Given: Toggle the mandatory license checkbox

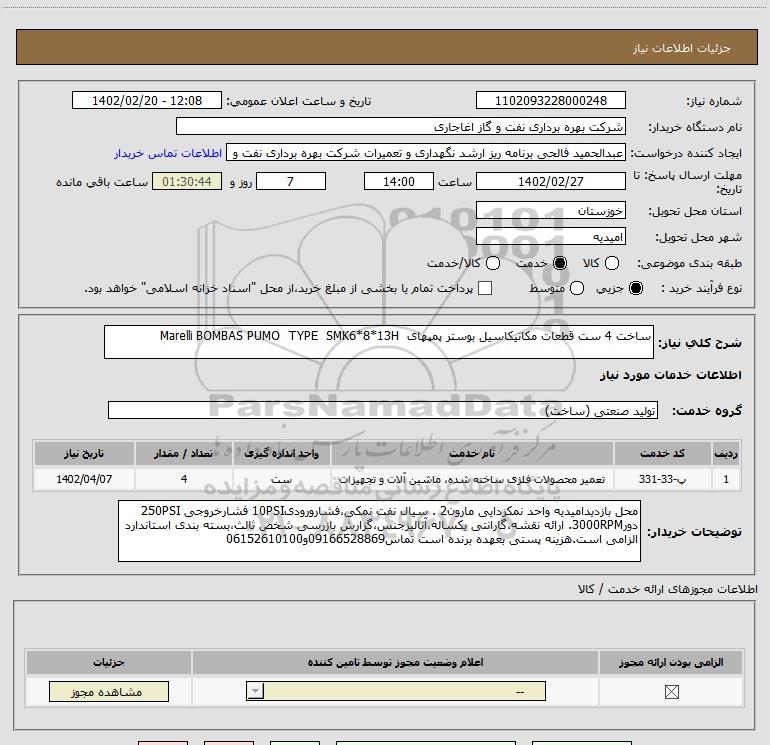Looking at the screenshot, I should pyautogui.click(x=671, y=692).
